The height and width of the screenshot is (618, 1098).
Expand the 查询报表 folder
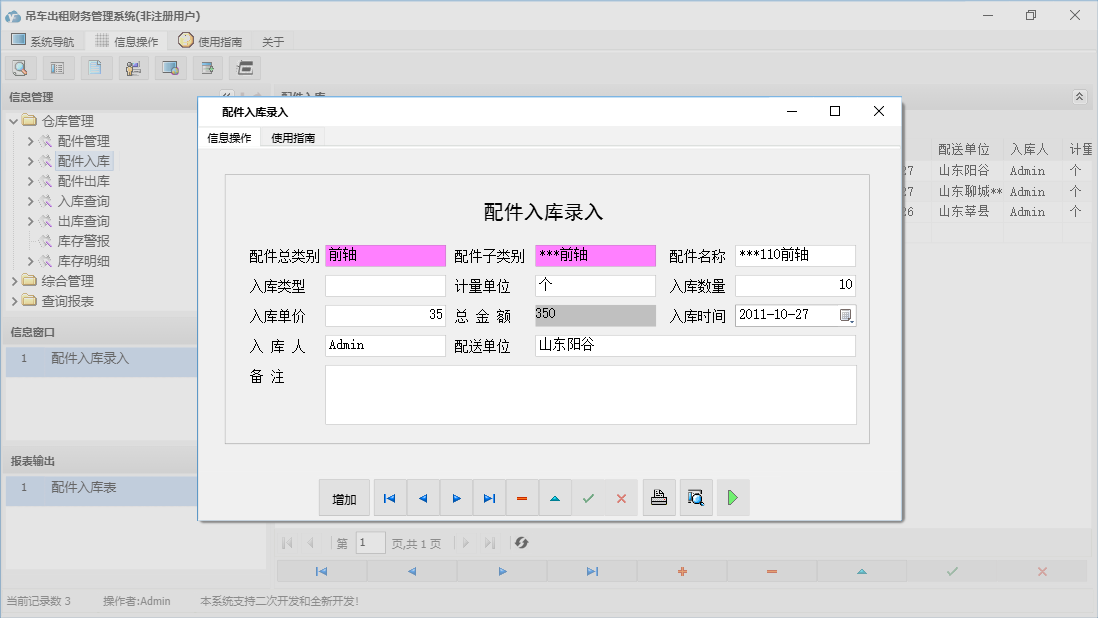tap(14, 301)
